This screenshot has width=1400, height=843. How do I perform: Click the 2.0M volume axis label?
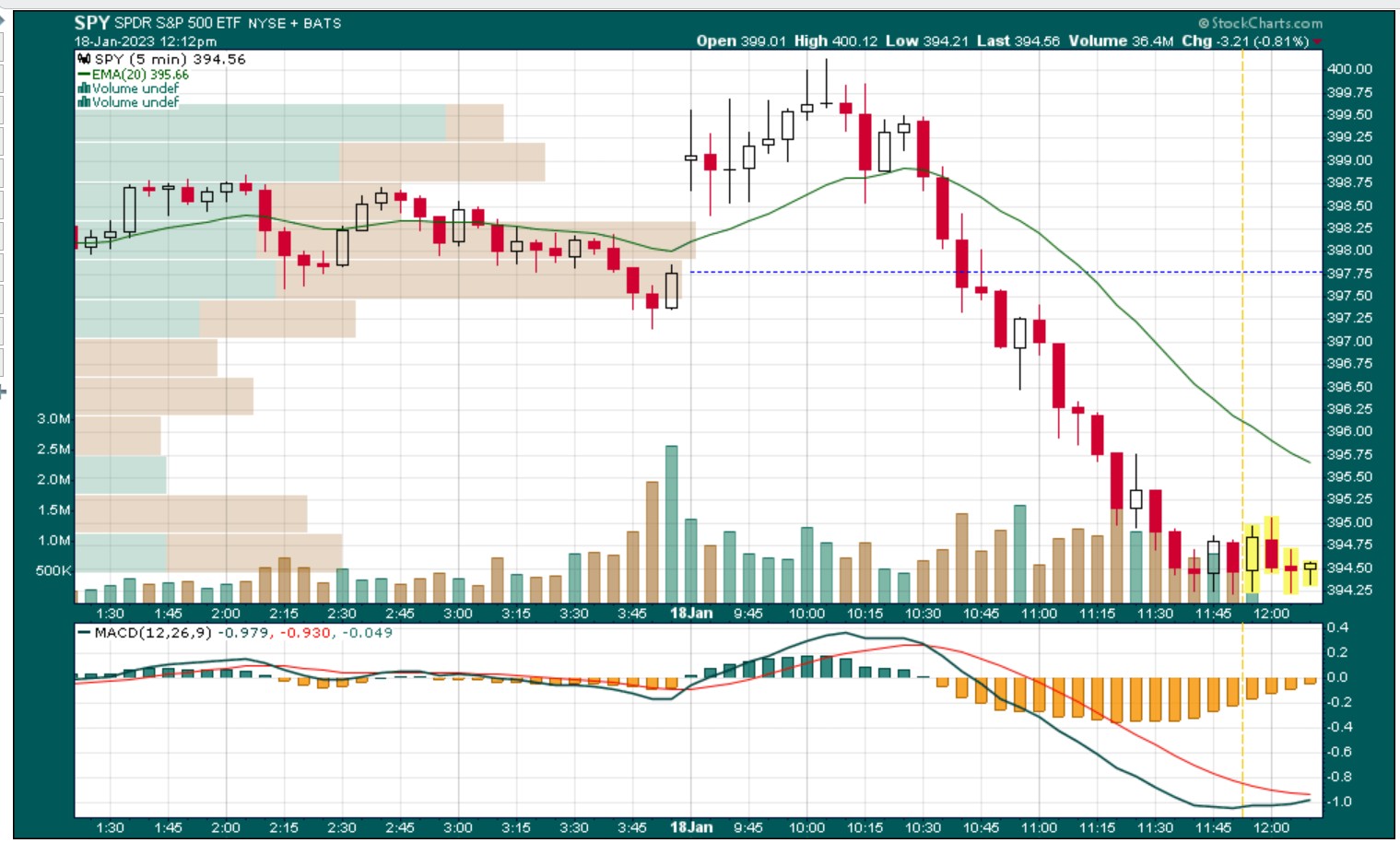click(x=53, y=479)
